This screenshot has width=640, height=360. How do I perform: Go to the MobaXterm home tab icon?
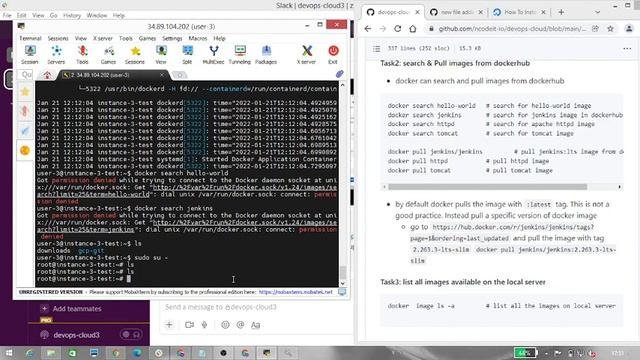(x=47, y=75)
